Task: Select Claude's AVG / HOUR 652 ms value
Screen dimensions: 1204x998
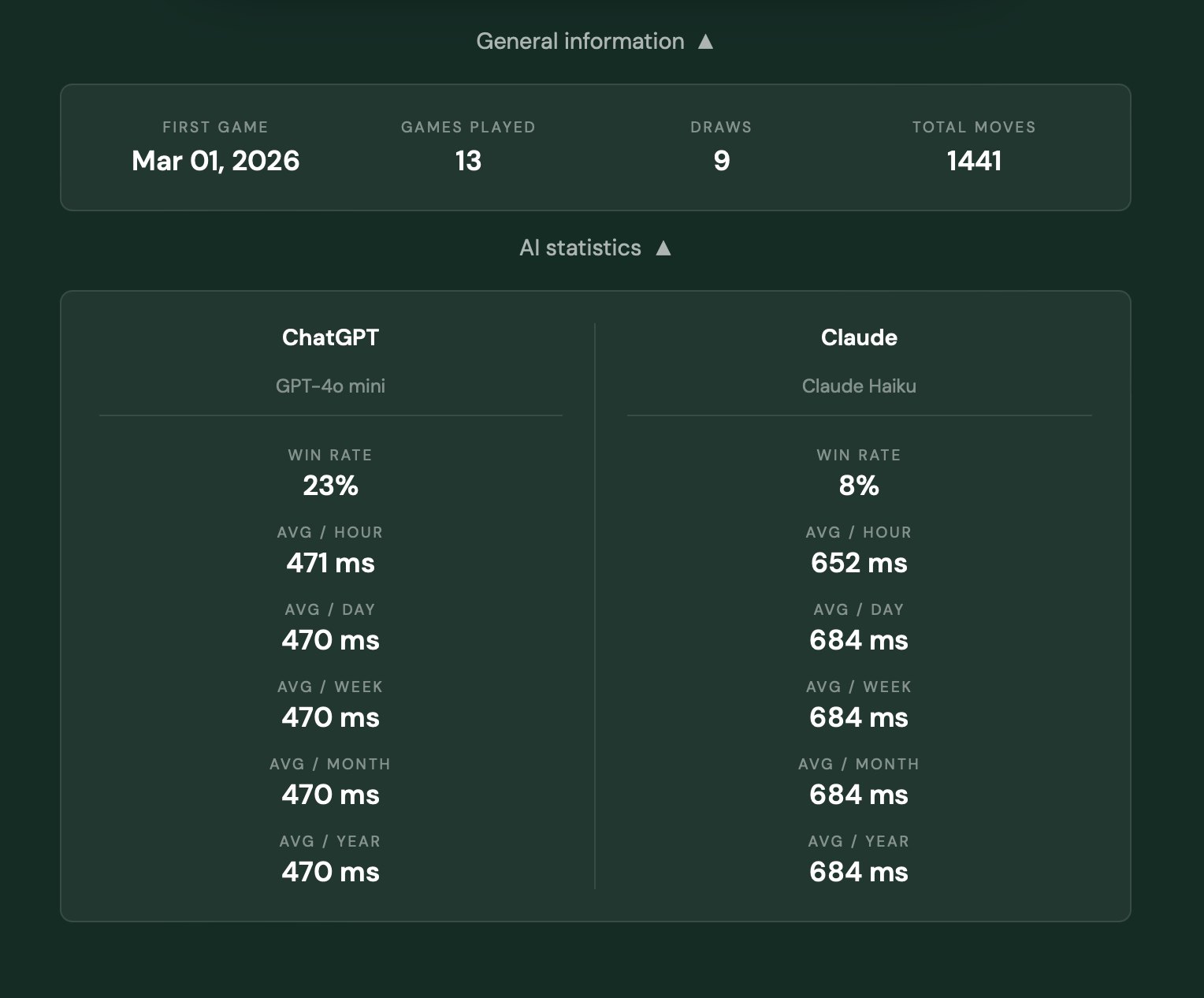Action: pyautogui.click(x=859, y=563)
